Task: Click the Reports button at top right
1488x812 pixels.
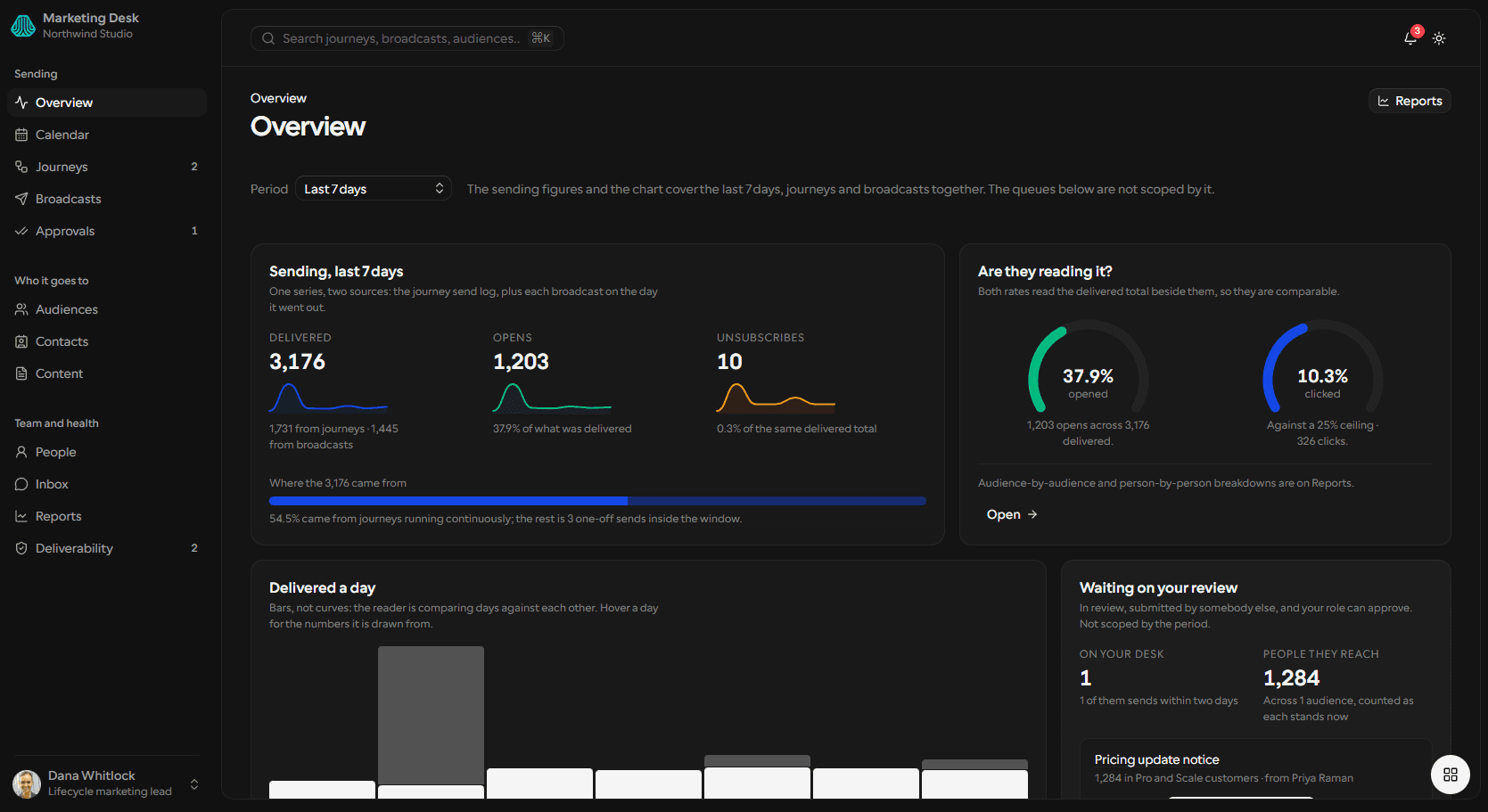Action: (1410, 101)
